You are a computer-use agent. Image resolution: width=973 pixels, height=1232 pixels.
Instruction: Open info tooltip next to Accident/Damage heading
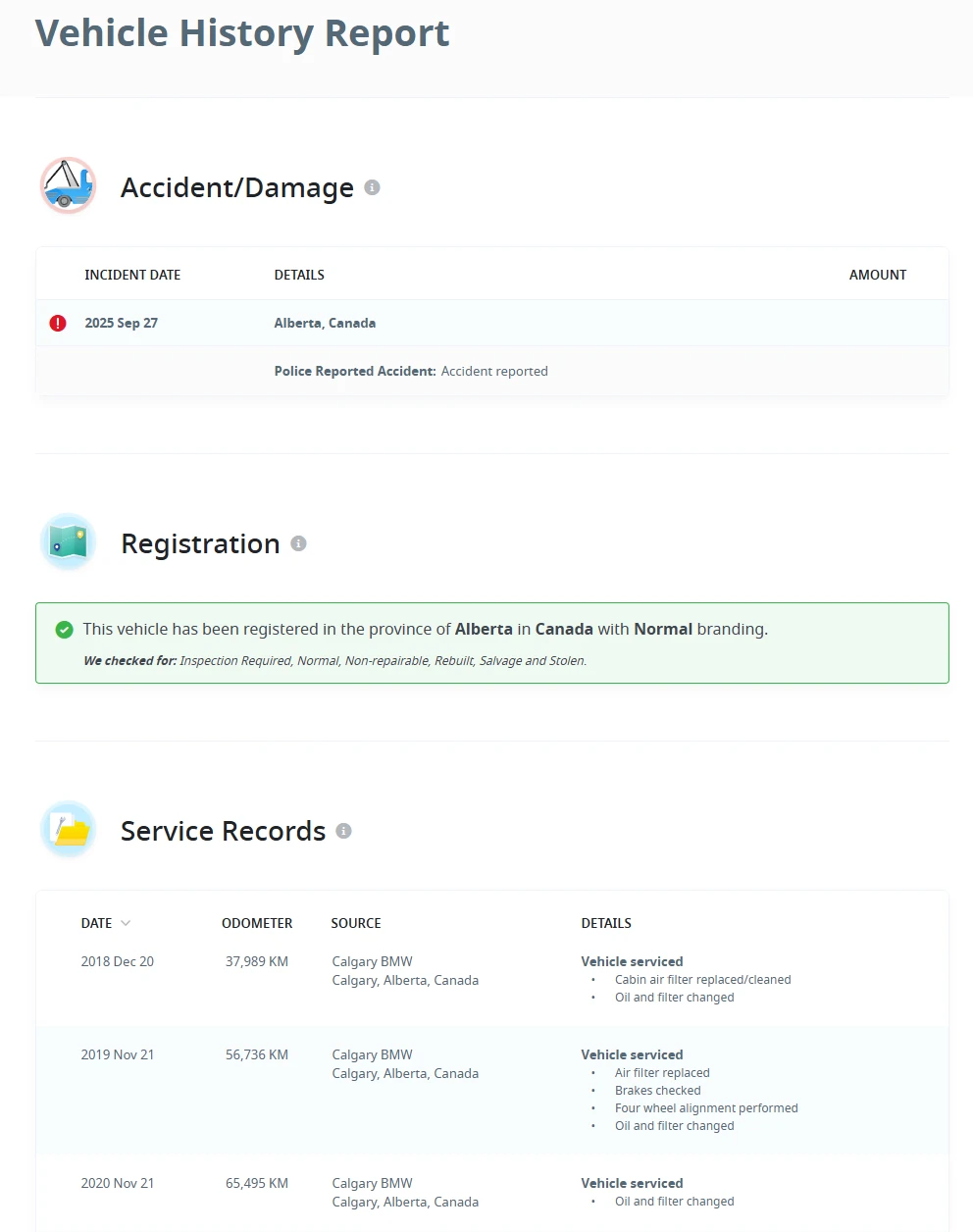click(372, 187)
